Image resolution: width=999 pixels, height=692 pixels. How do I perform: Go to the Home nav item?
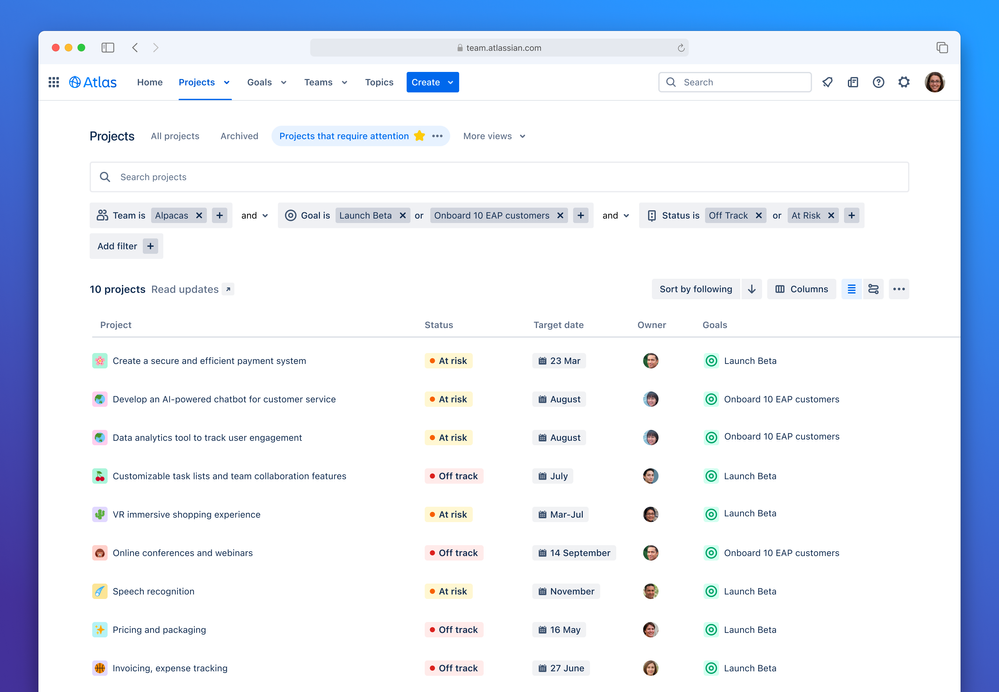click(x=150, y=82)
